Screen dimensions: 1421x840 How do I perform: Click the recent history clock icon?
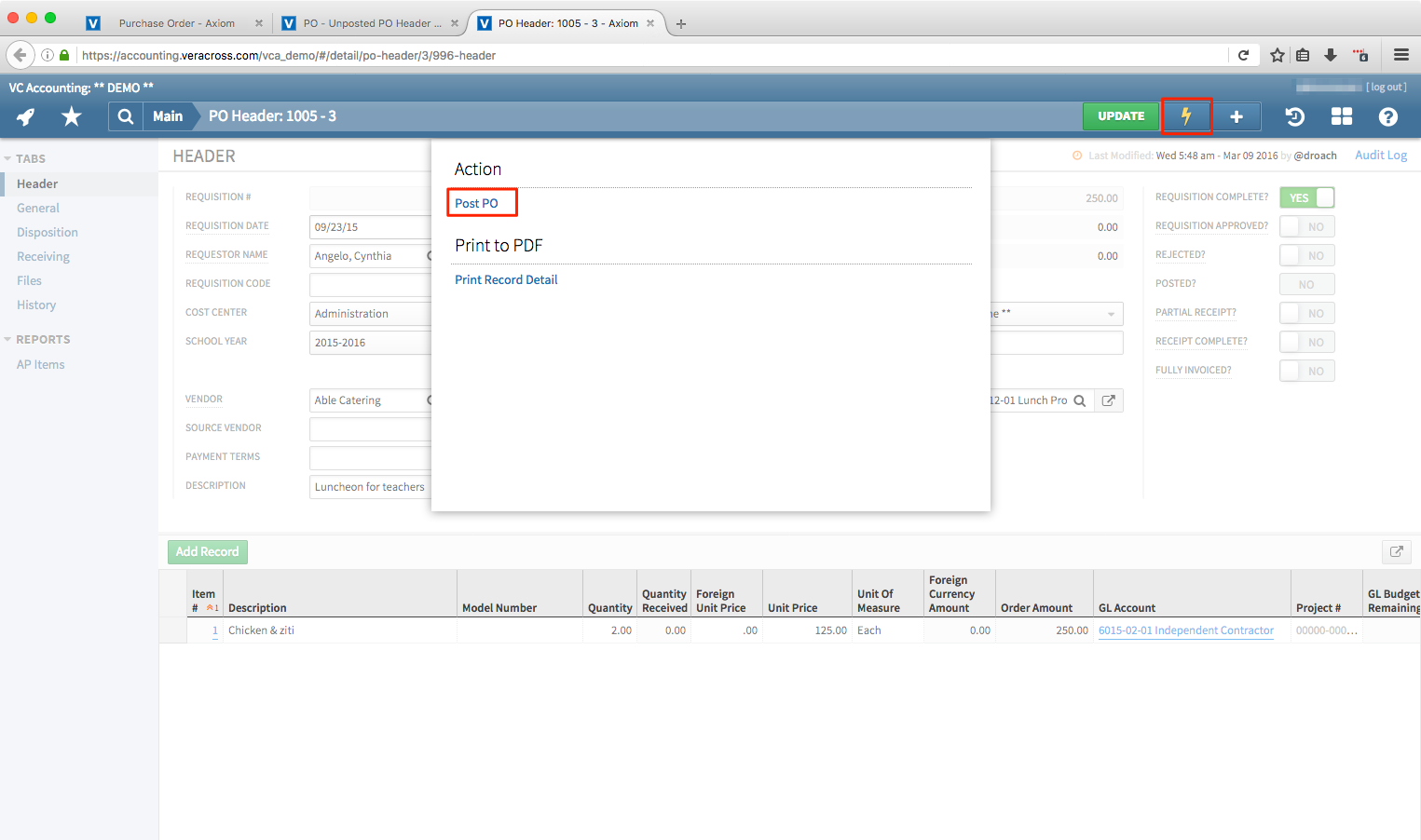(1295, 115)
